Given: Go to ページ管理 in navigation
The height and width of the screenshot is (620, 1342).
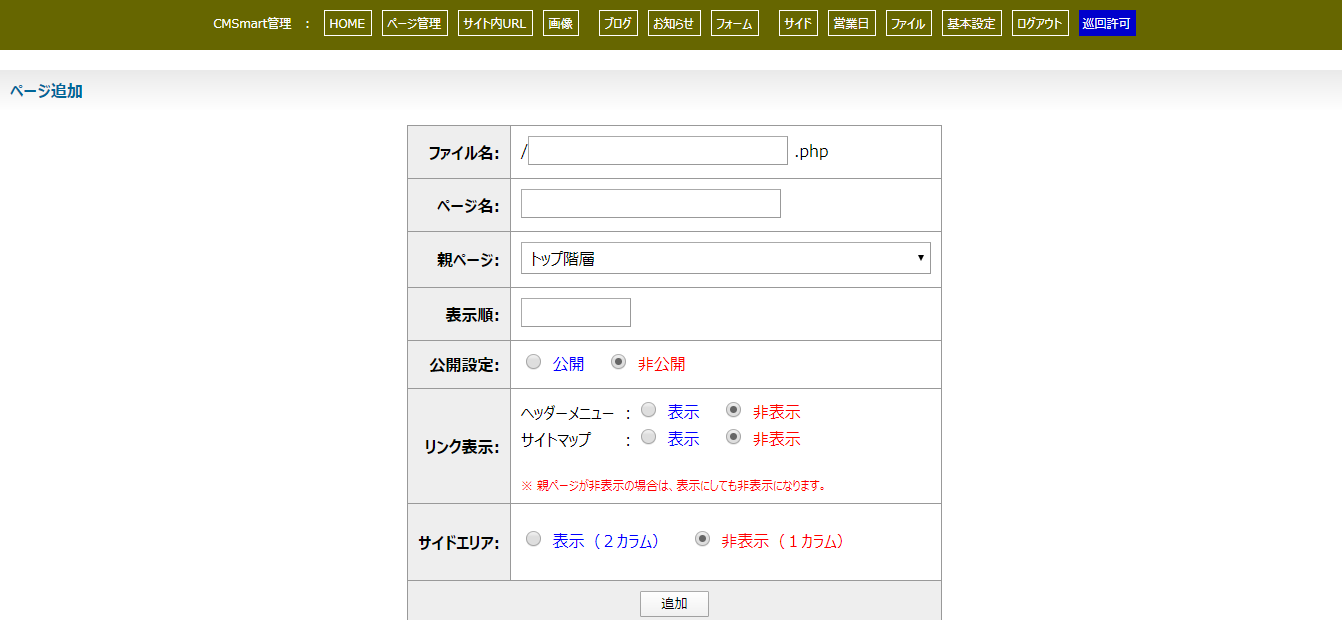Looking at the screenshot, I should [414, 24].
